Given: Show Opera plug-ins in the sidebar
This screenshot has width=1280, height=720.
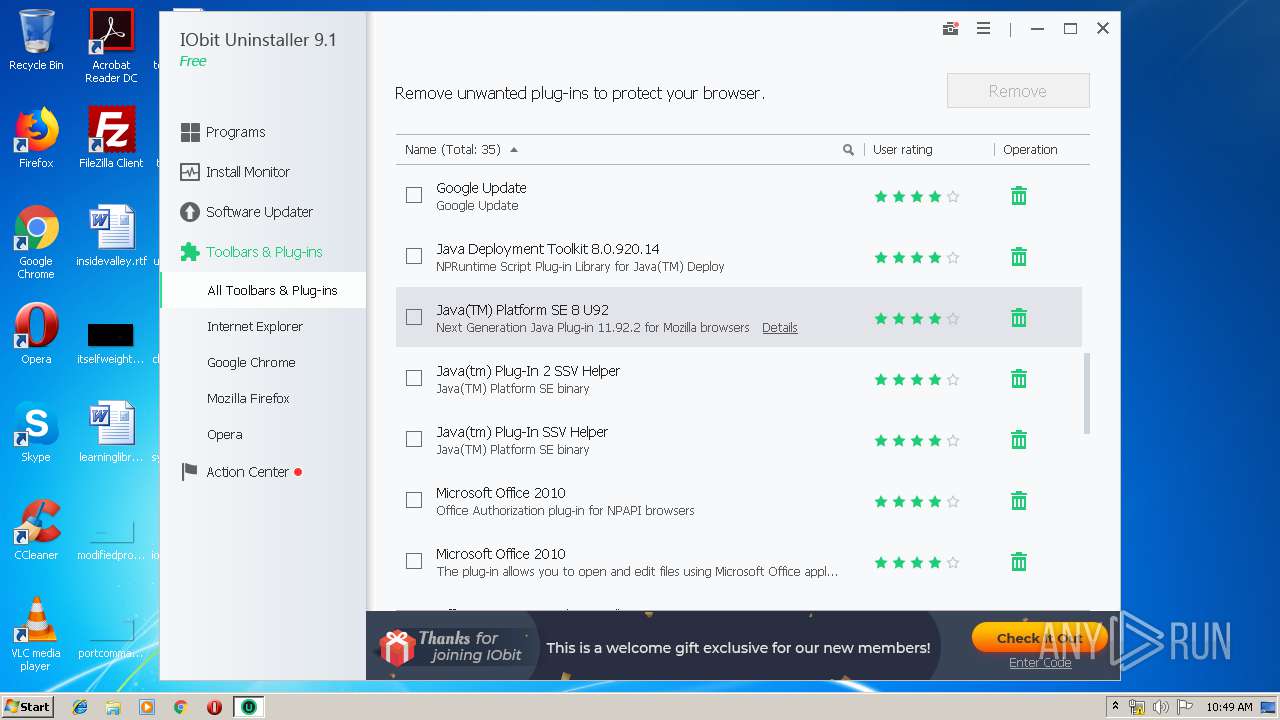Looking at the screenshot, I should click(225, 434).
